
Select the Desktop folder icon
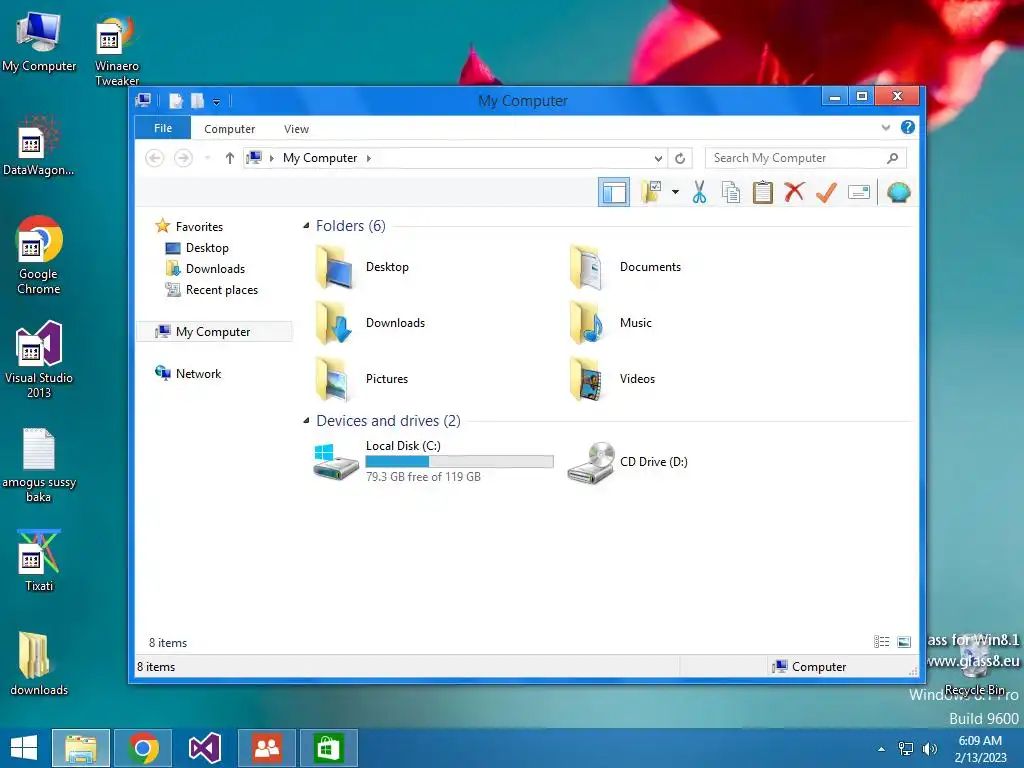(335, 267)
